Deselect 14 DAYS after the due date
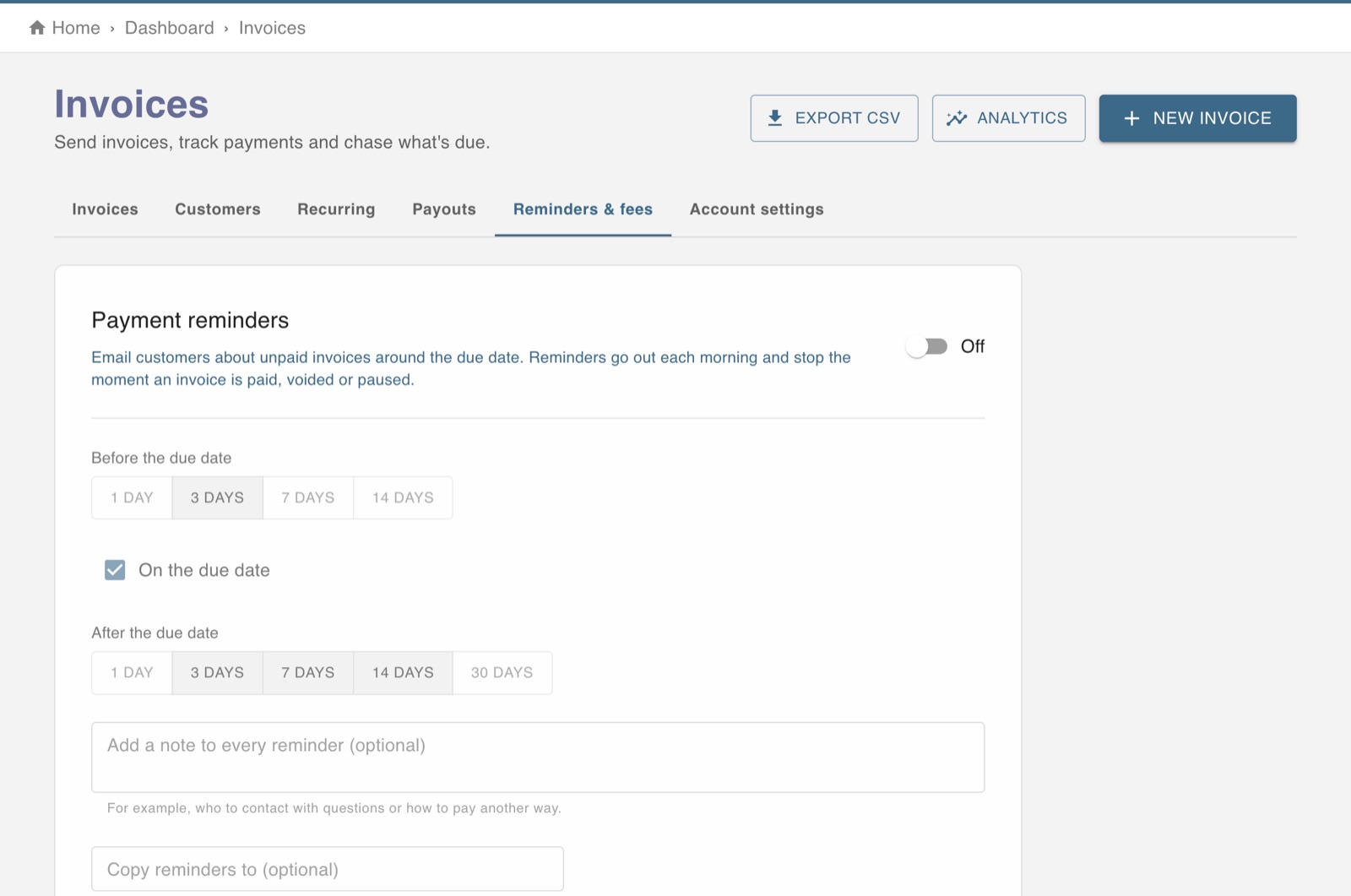This screenshot has height=896, width=1351. click(x=403, y=672)
